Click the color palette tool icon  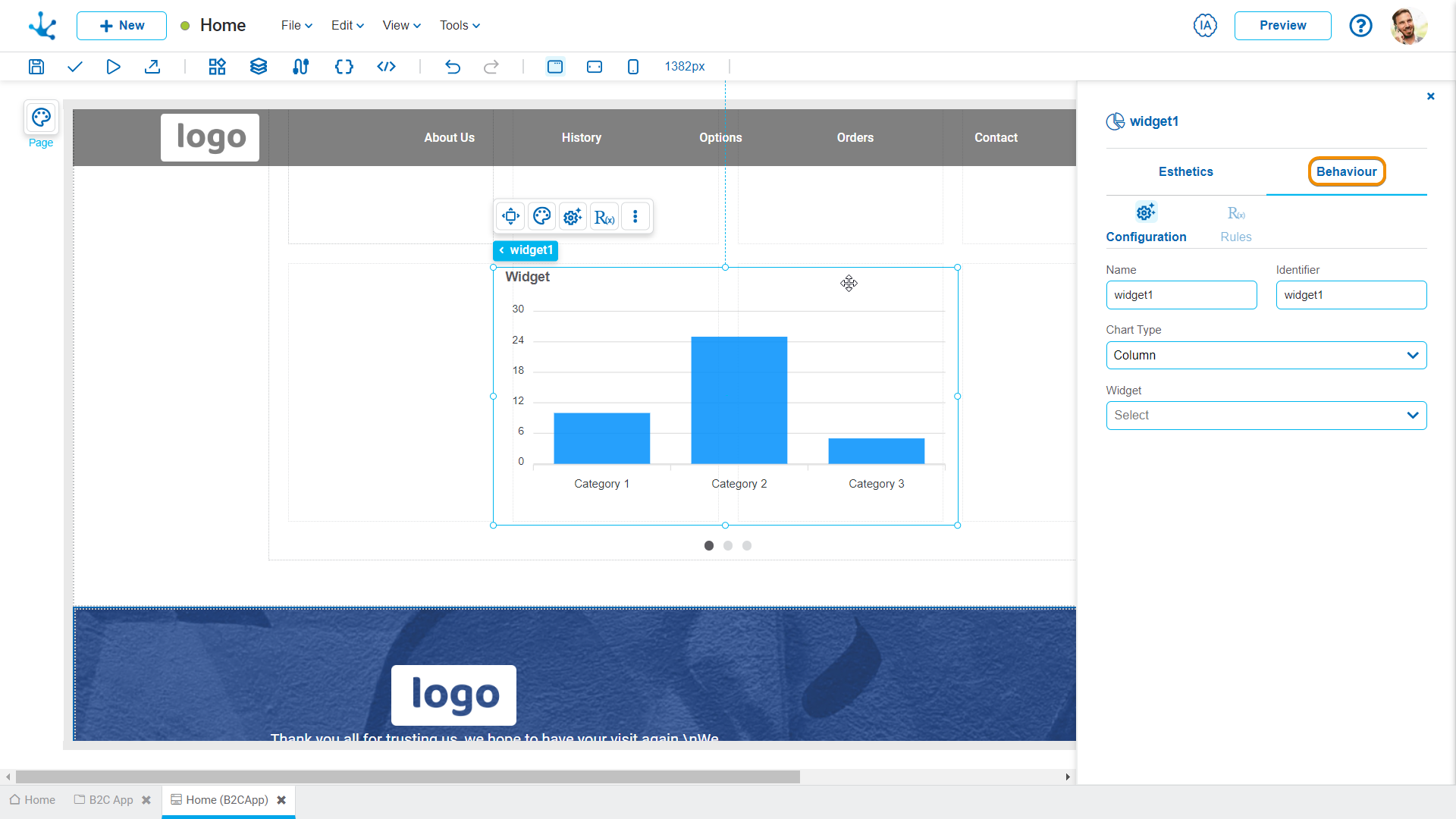click(x=541, y=216)
